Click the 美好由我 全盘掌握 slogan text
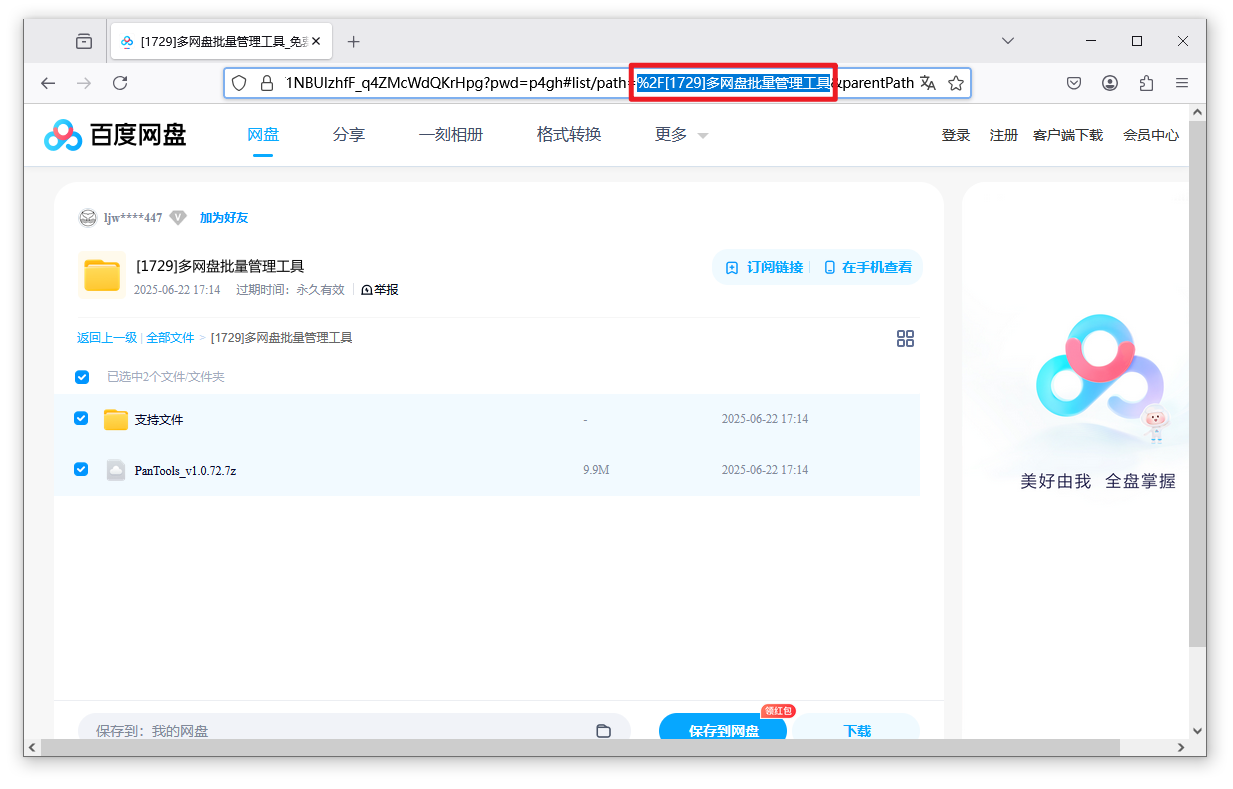The image size is (1233, 789). coord(1097,481)
